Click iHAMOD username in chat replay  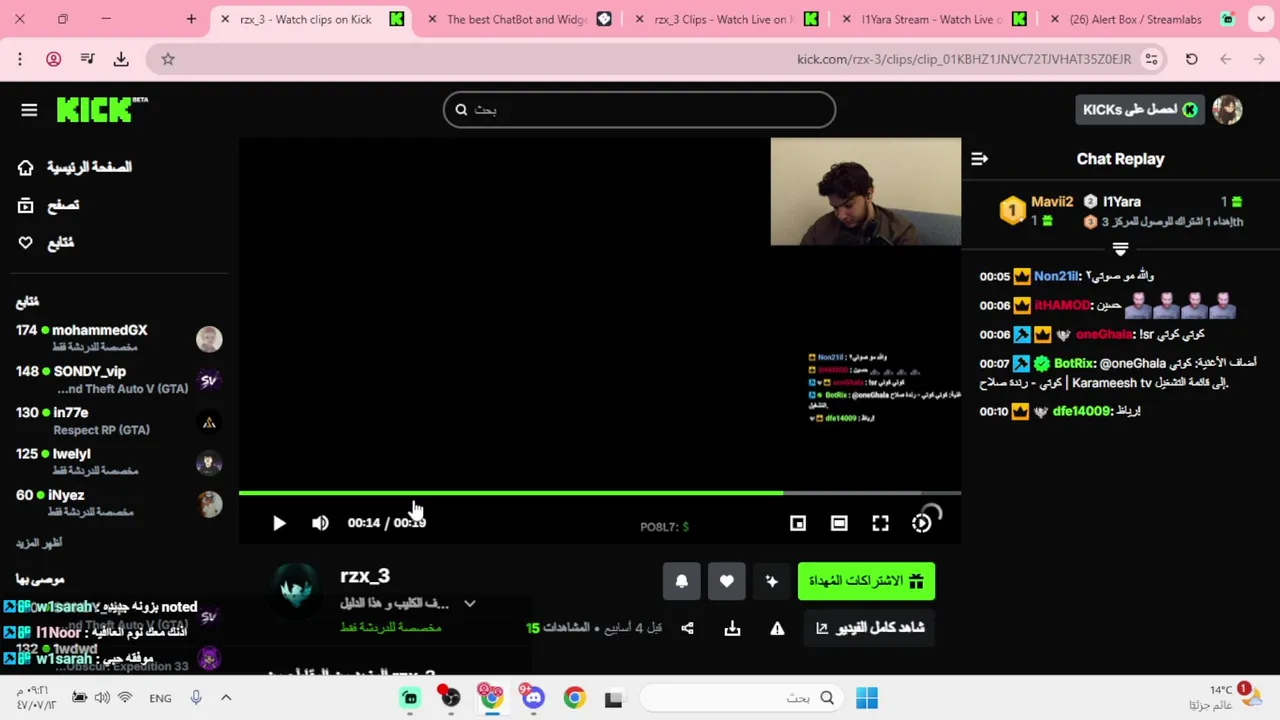[1062, 305]
